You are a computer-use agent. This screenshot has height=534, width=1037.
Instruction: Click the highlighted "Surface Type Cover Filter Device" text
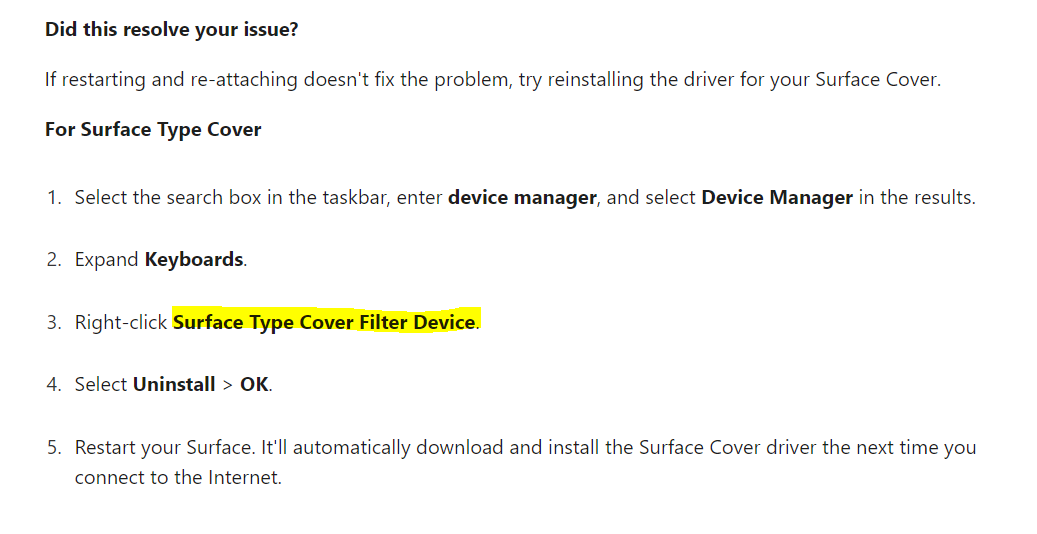coord(324,322)
